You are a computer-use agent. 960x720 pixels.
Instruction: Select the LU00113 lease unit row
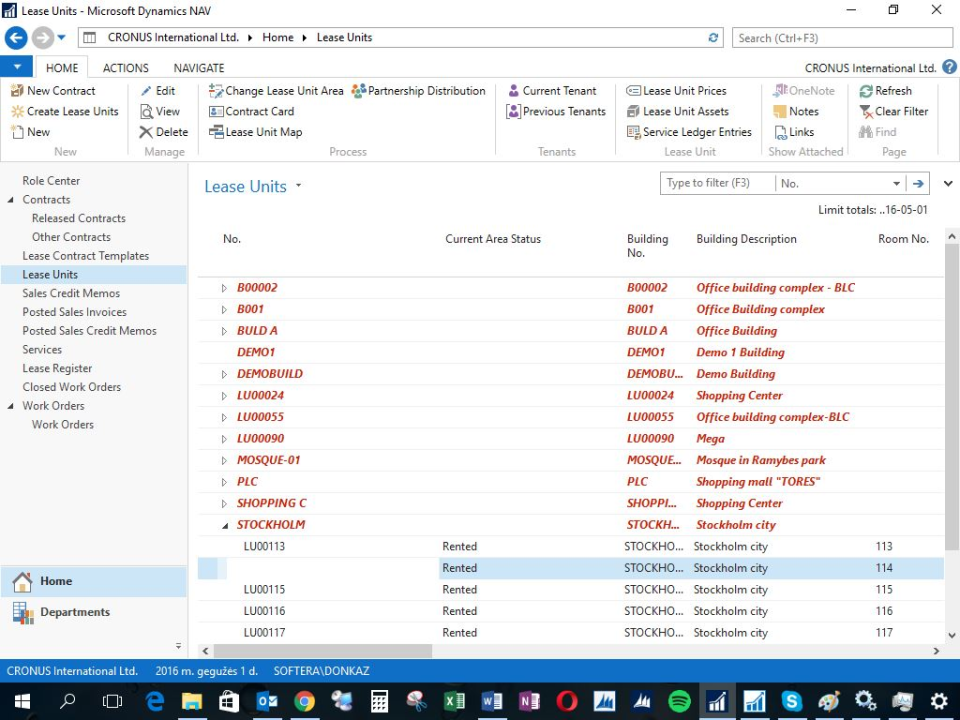570,547
